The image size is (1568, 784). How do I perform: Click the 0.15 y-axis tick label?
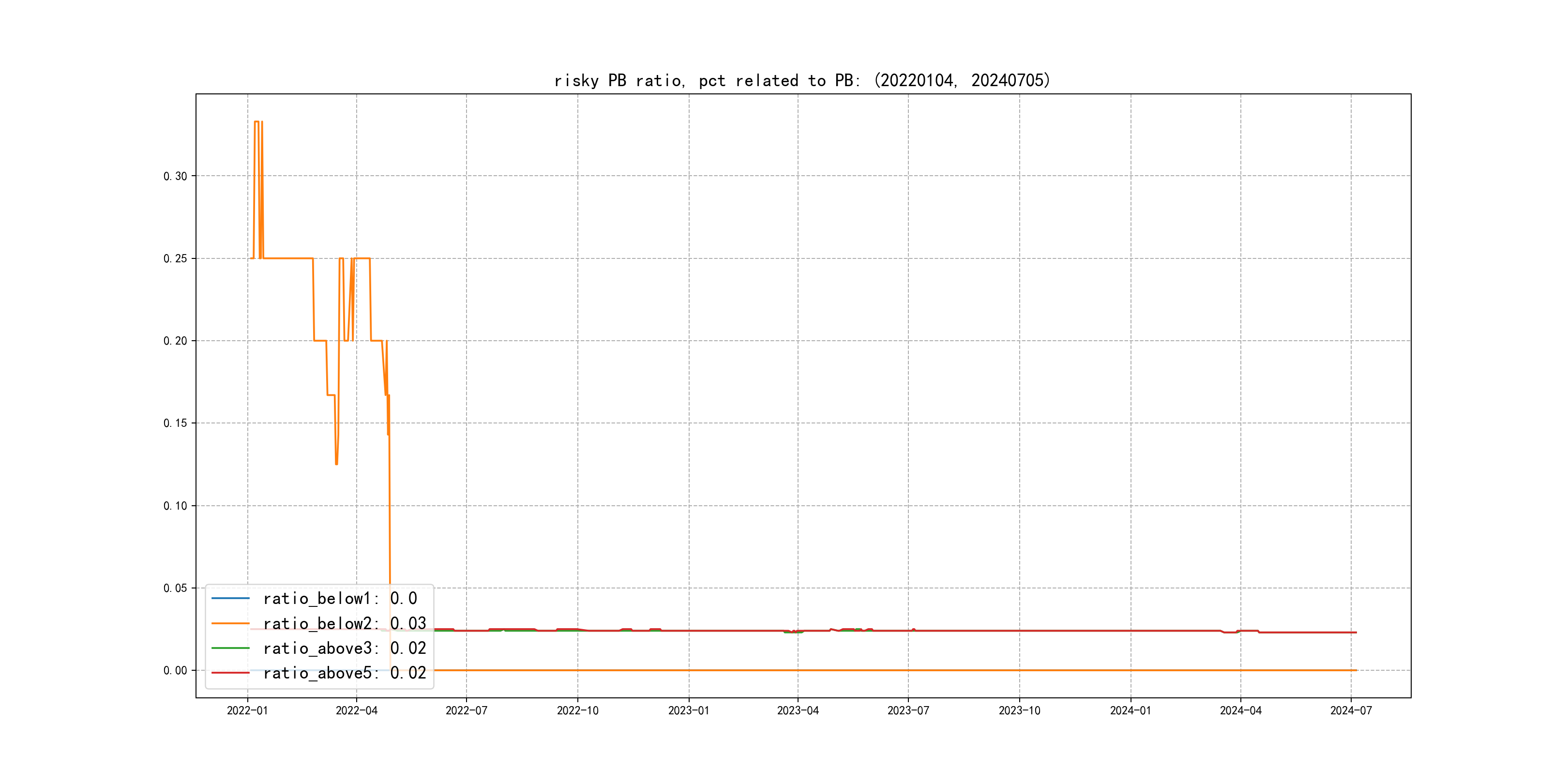pos(175,423)
